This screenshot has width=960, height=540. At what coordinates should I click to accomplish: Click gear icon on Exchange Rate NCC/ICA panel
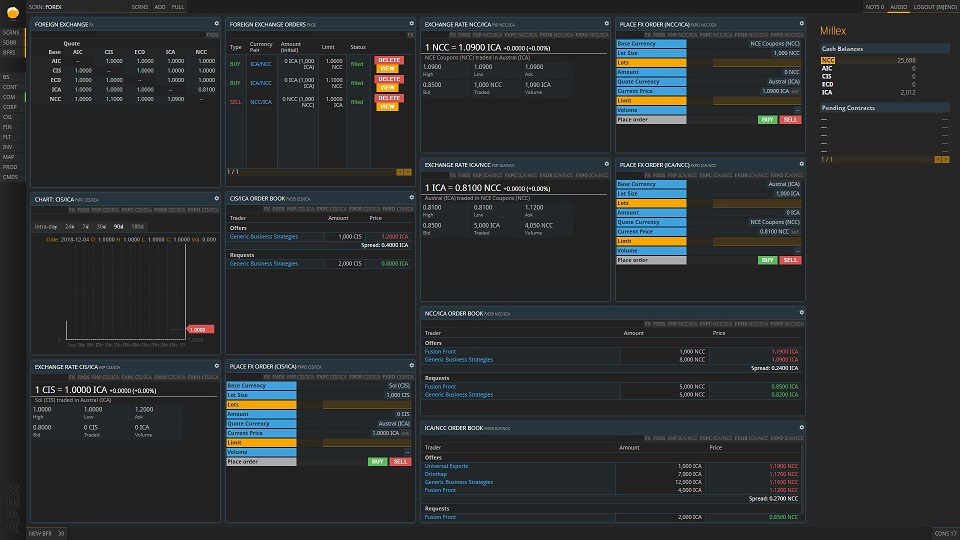click(606, 23)
